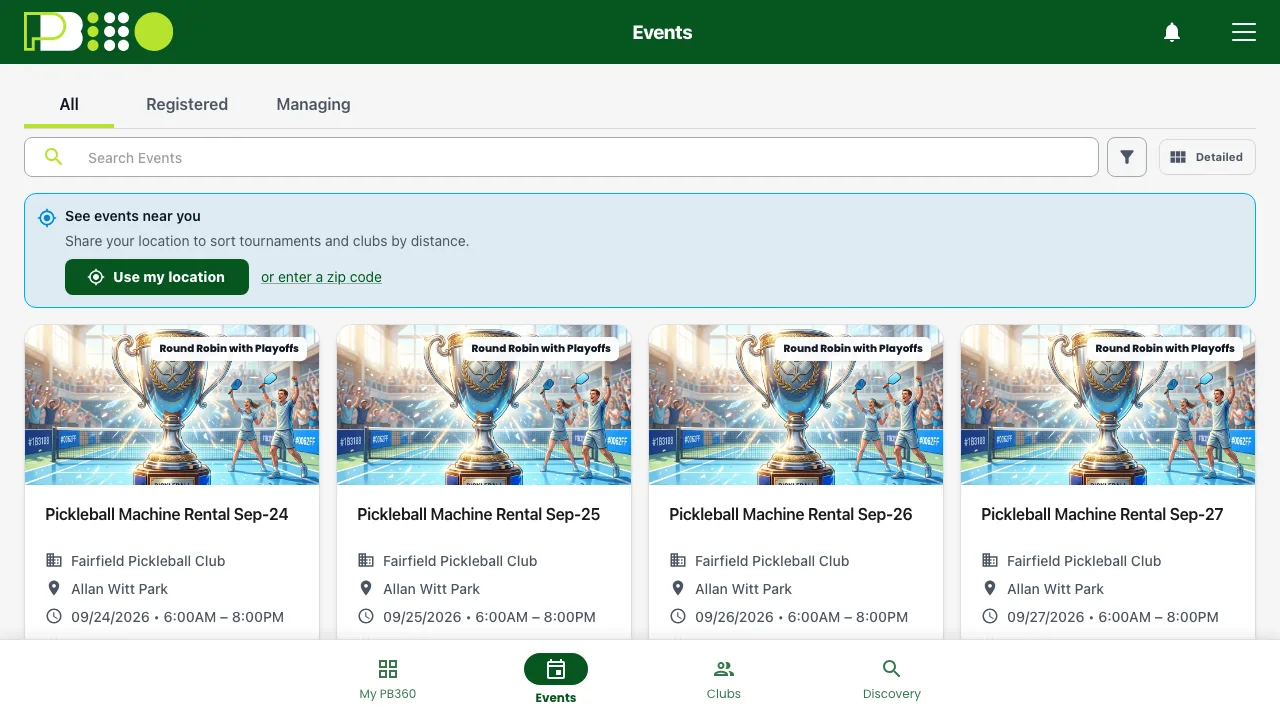
Task: Click location pin icon on Sep-24 card
Action: coord(54,588)
